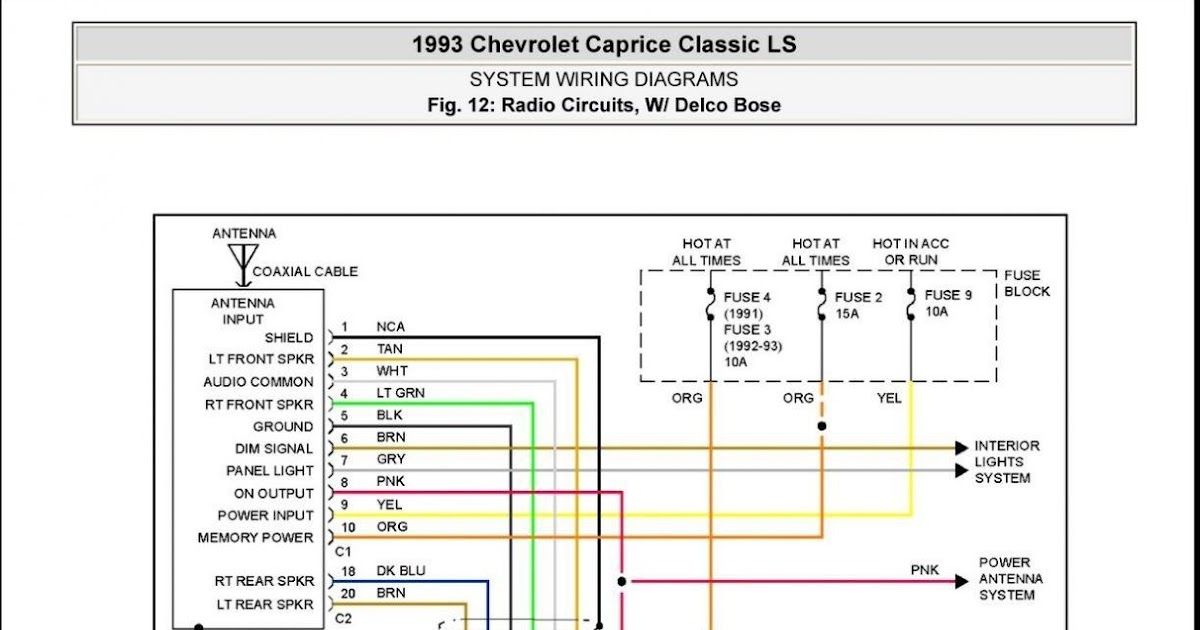Click the 'POWER INPUT' terminal label
The width and height of the screenshot is (1200, 630).
point(266,516)
